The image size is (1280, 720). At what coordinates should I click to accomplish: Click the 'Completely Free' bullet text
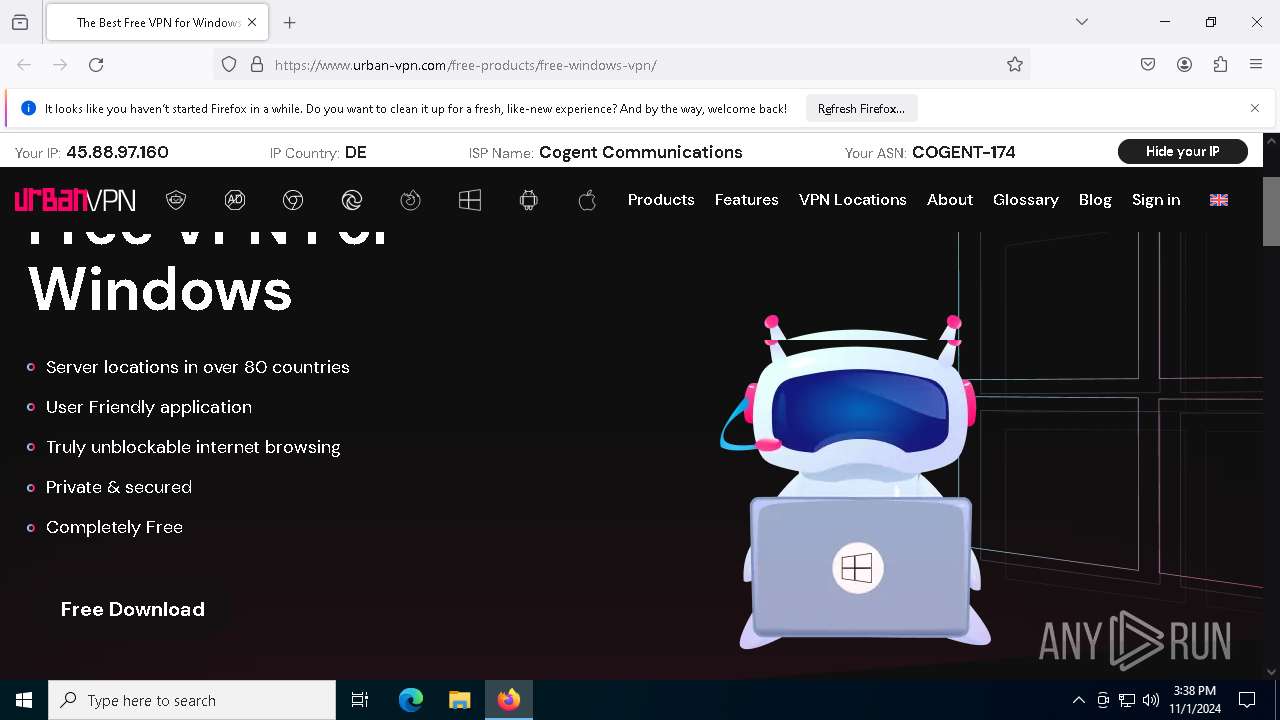click(x=114, y=527)
